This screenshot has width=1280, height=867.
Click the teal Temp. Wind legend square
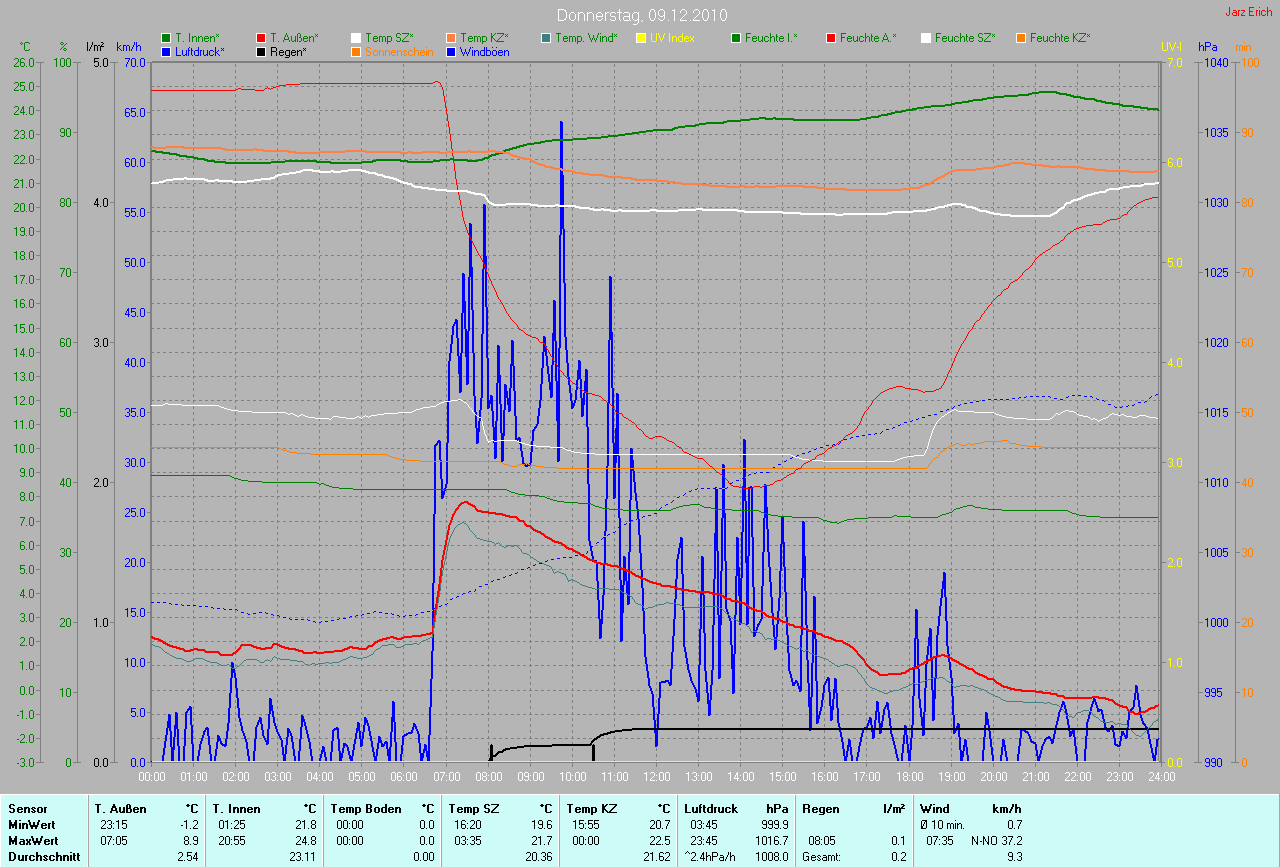tap(547, 38)
